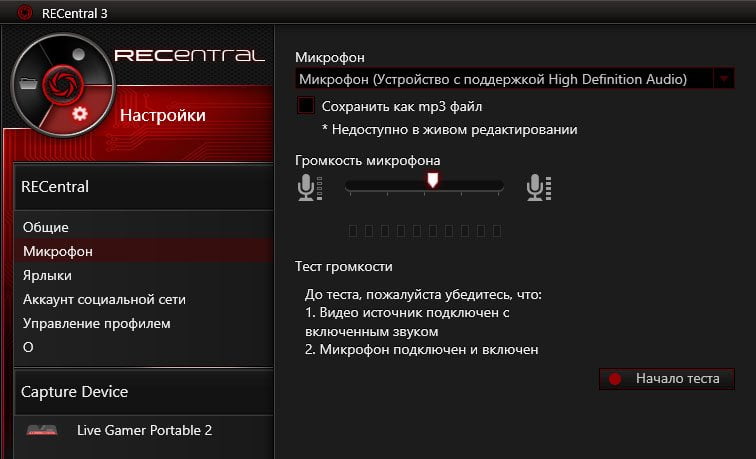Collapse the Capture Device section header

(144, 392)
